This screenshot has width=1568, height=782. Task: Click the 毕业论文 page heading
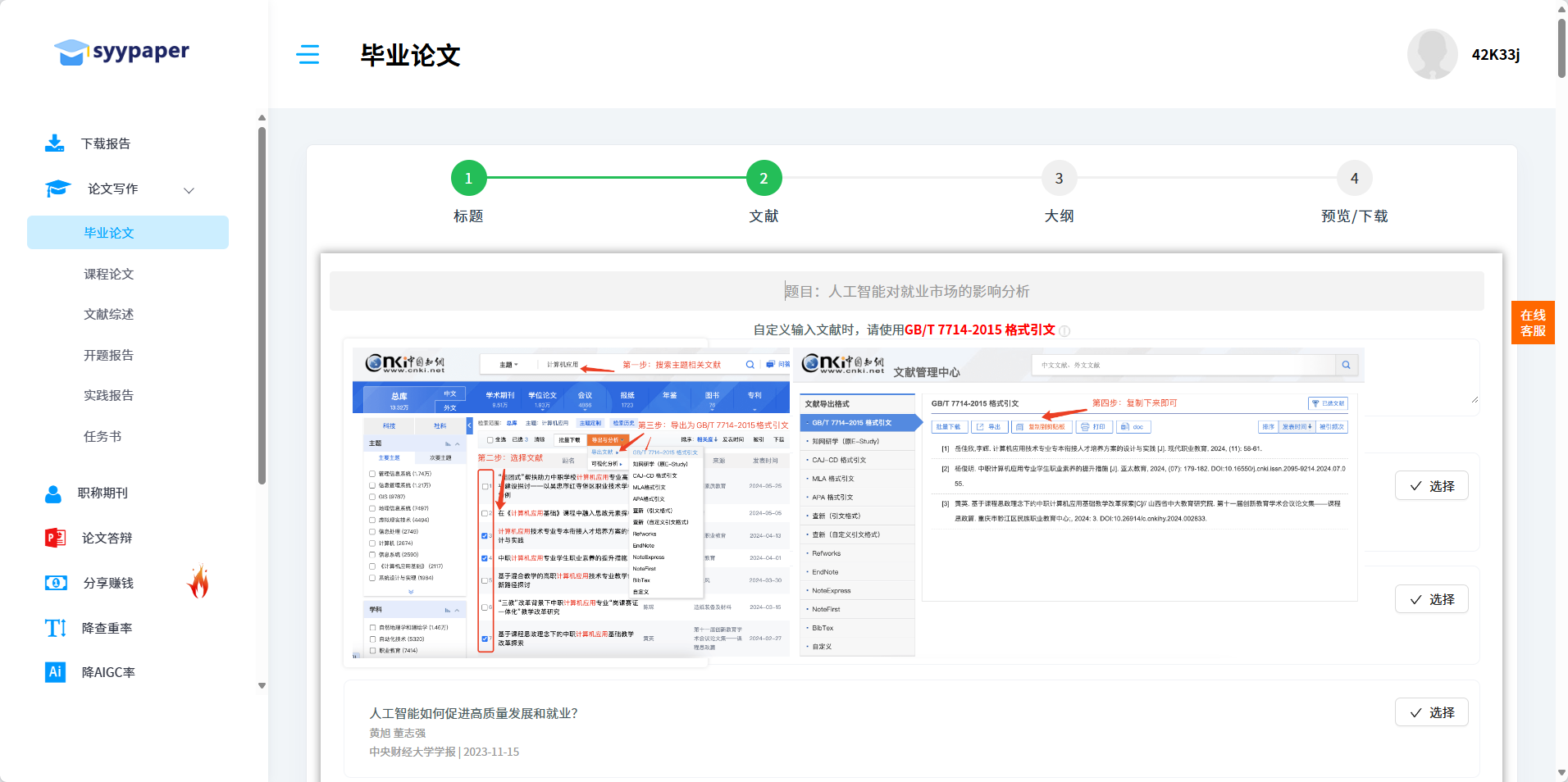click(410, 55)
